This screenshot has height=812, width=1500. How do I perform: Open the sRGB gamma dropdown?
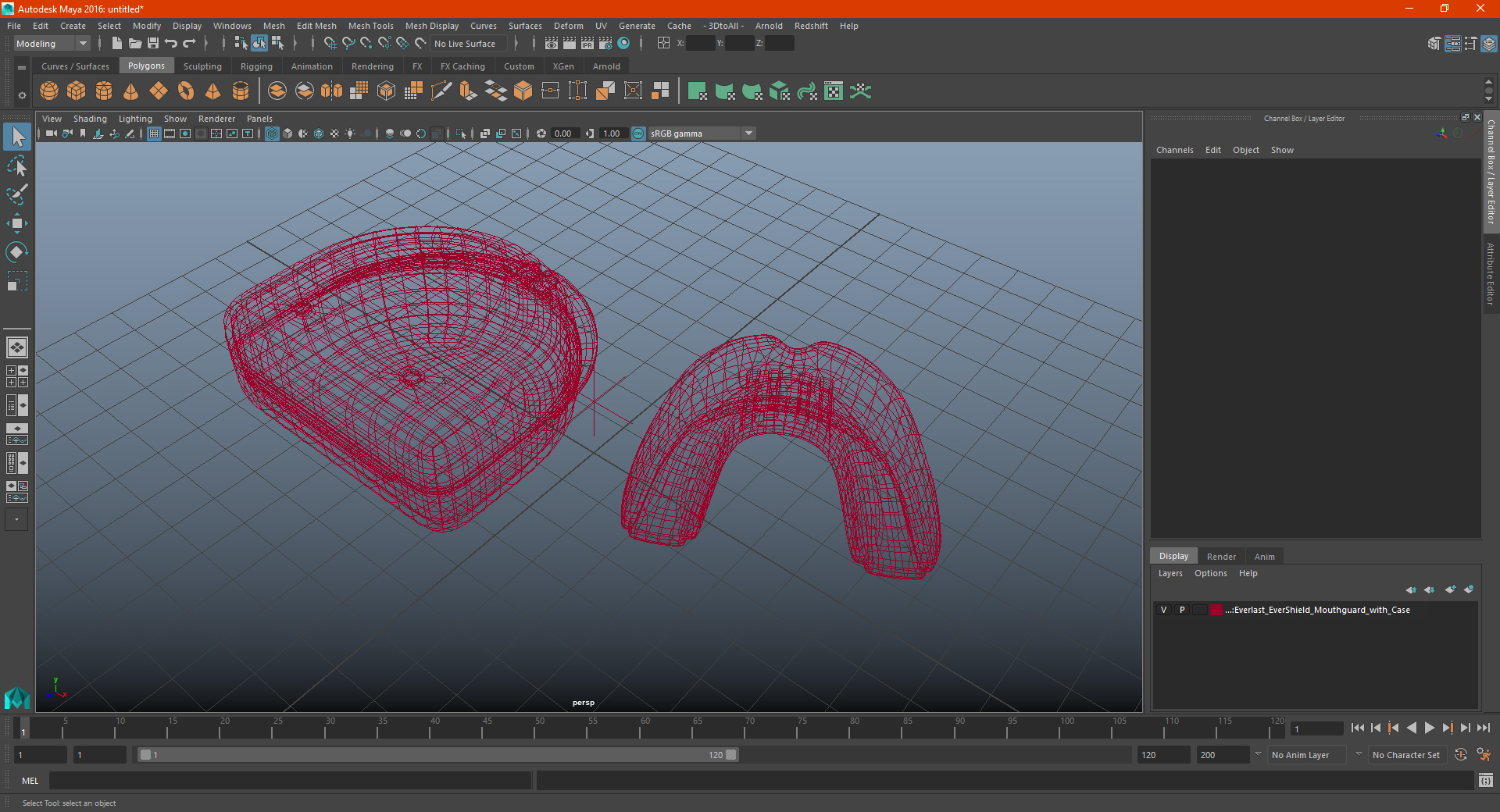tap(702, 134)
